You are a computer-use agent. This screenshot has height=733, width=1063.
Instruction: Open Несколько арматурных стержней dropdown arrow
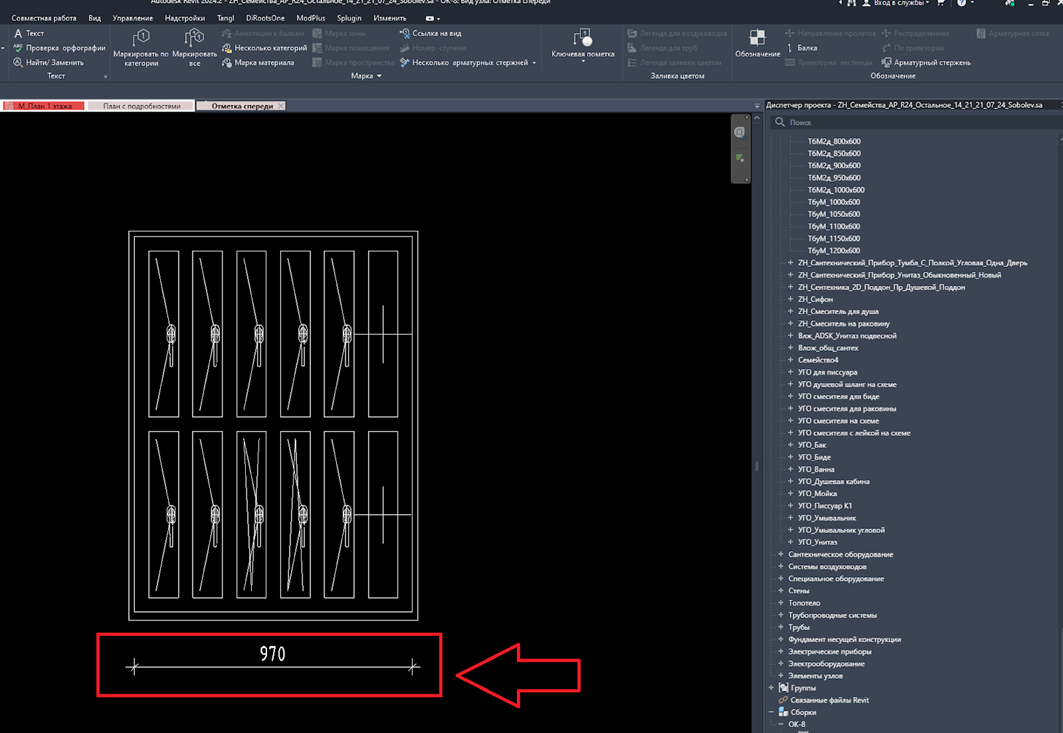(x=534, y=63)
